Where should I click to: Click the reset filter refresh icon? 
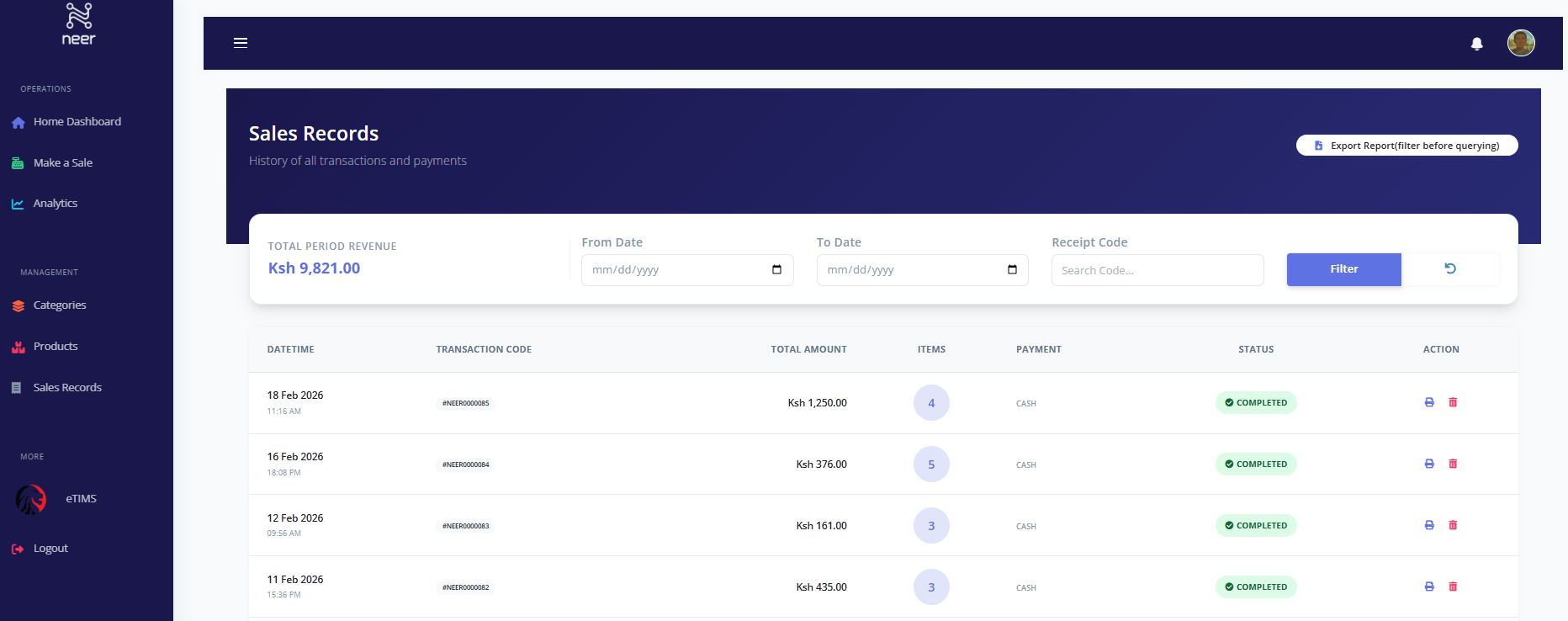click(1450, 269)
